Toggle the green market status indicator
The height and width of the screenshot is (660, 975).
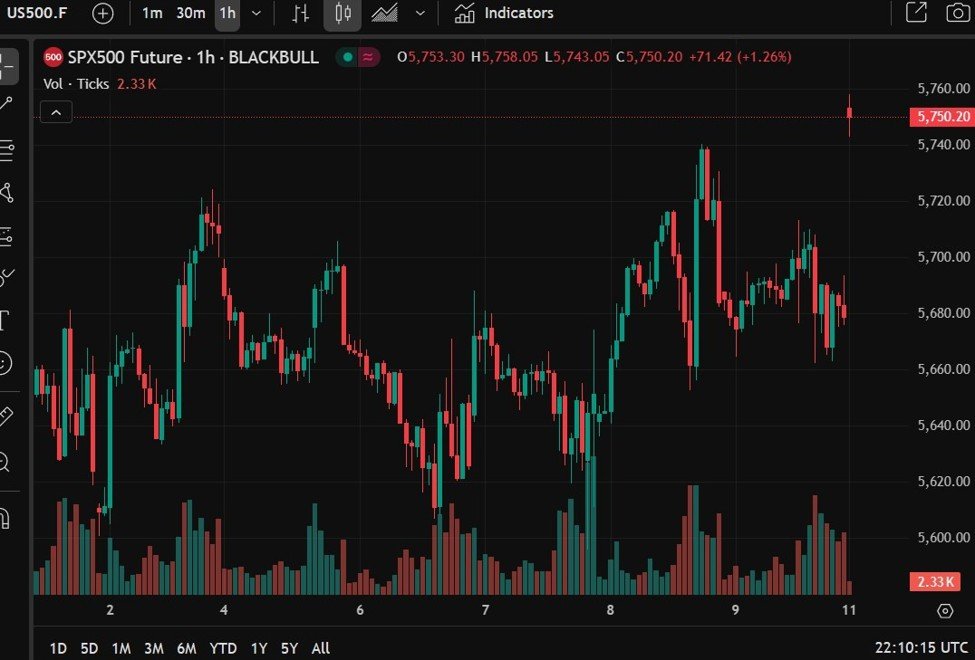347,57
